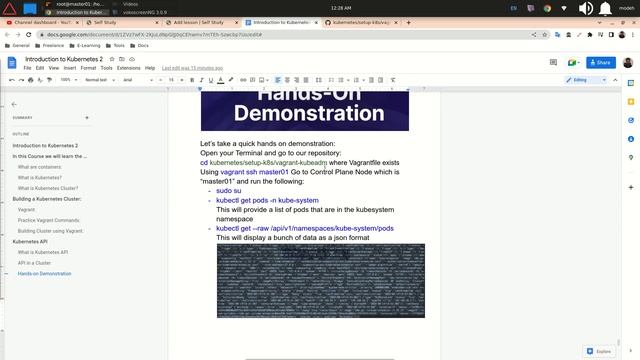Image resolution: width=640 pixels, height=360 pixels.
Task: Print the document via toolbar icon
Action: coord(31,80)
